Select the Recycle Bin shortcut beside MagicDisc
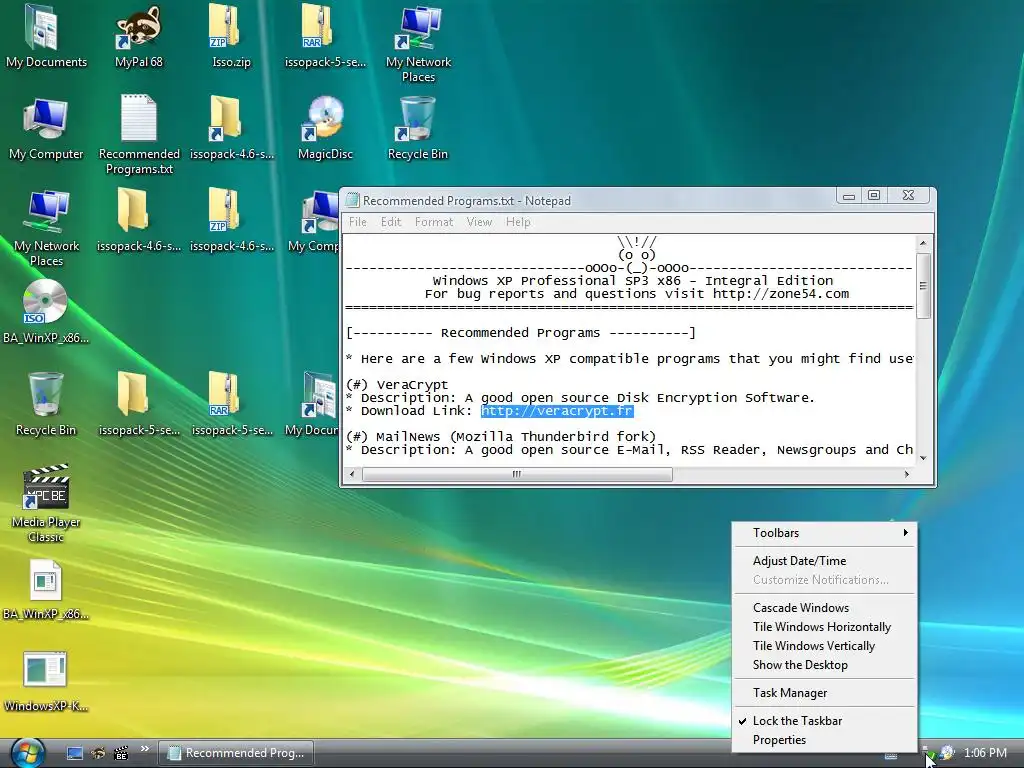 [x=418, y=129]
